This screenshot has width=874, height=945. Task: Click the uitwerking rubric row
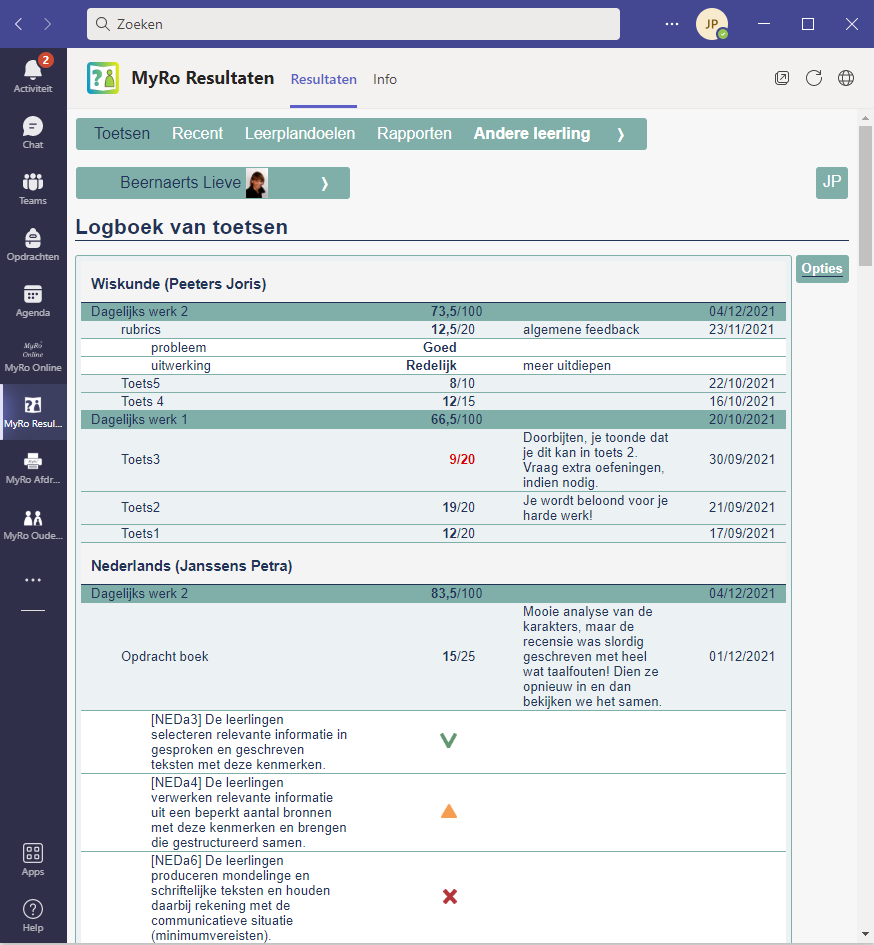[433, 366]
